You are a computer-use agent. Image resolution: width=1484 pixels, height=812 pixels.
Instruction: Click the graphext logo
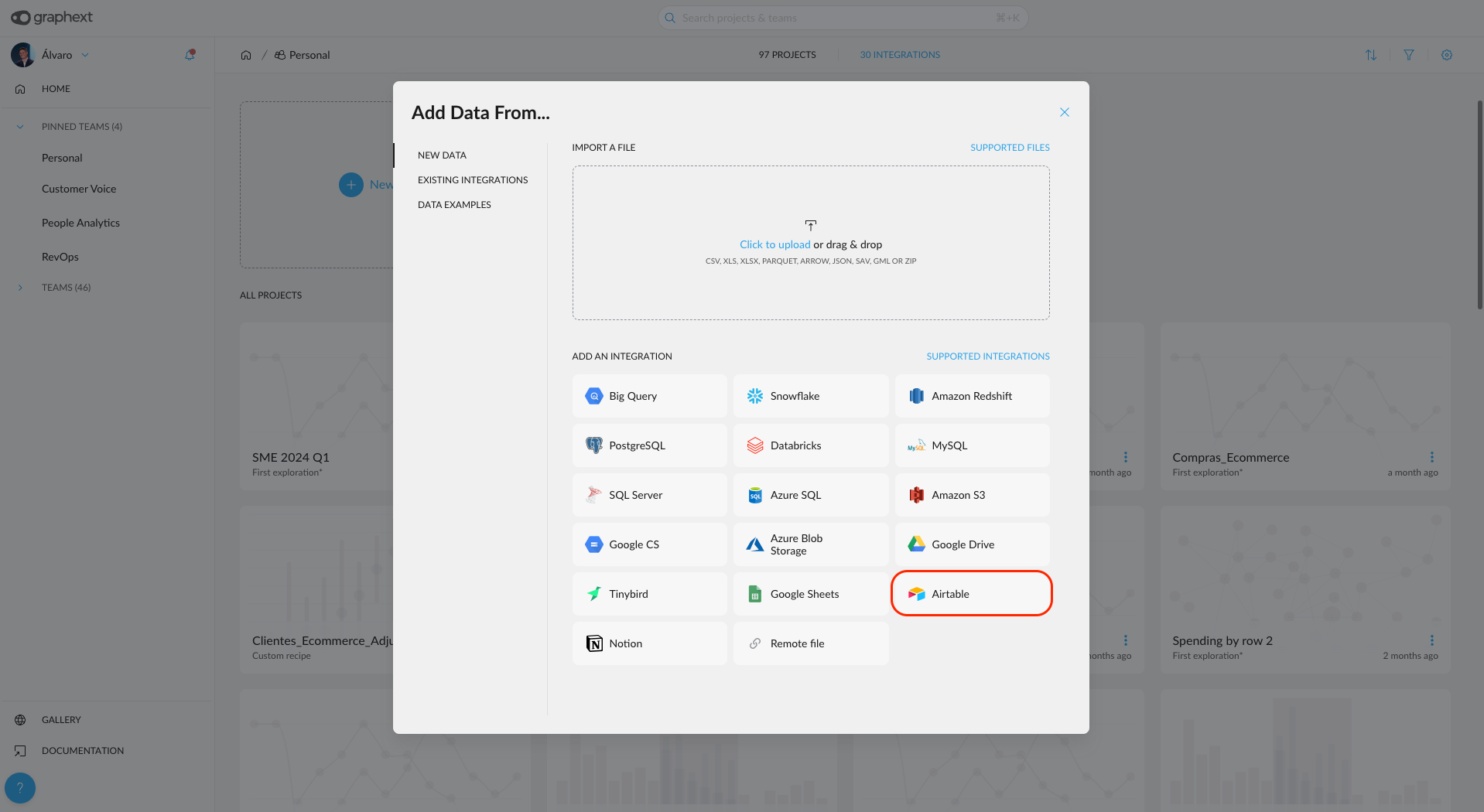(x=51, y=17)
